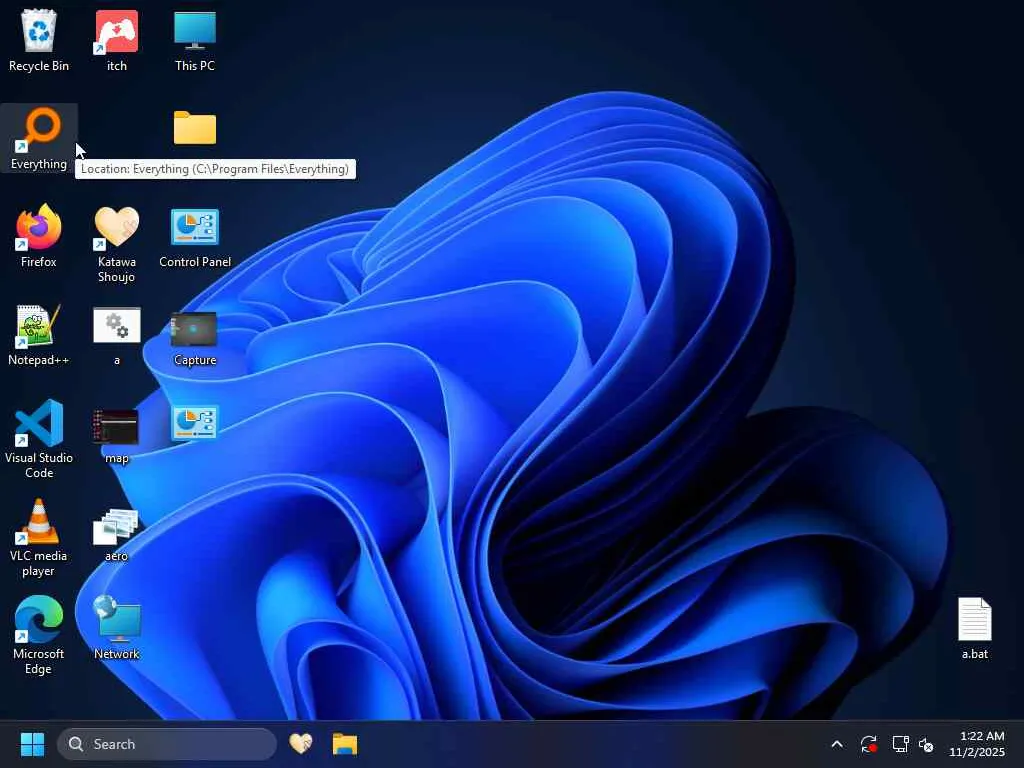Click the sync status tray icon
This screenshot has width=1024, height=768.
tap(869, 744)
